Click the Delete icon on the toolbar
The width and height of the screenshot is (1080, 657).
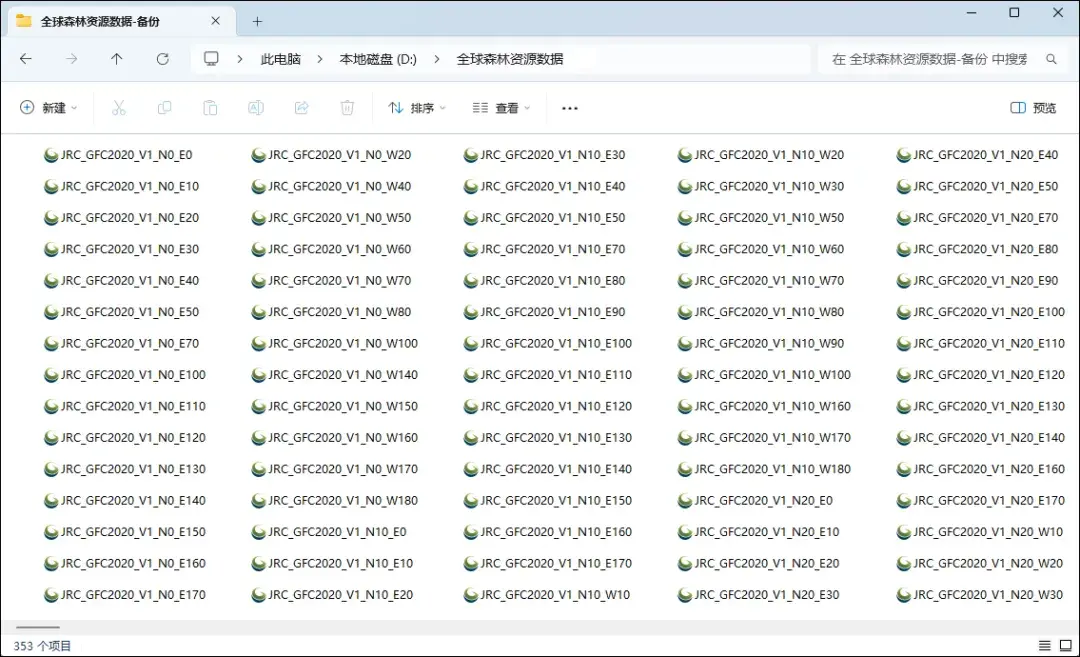pos(347,107)
